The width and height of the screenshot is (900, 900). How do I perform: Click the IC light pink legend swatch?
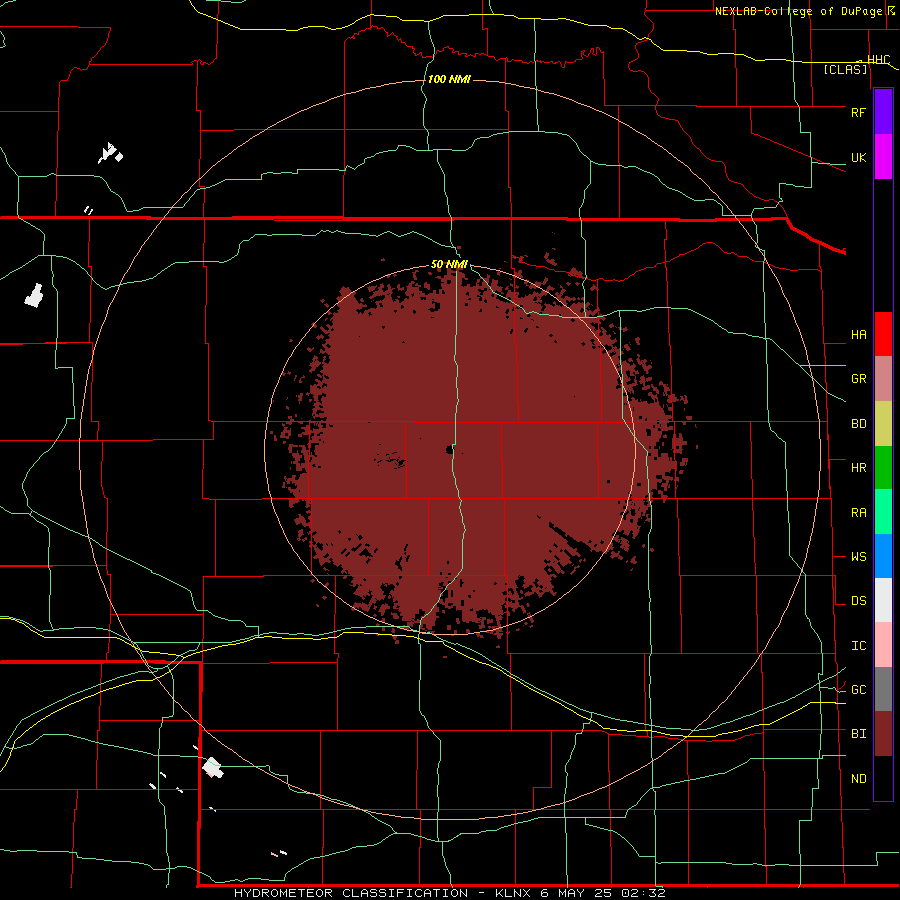pos(883,645)
